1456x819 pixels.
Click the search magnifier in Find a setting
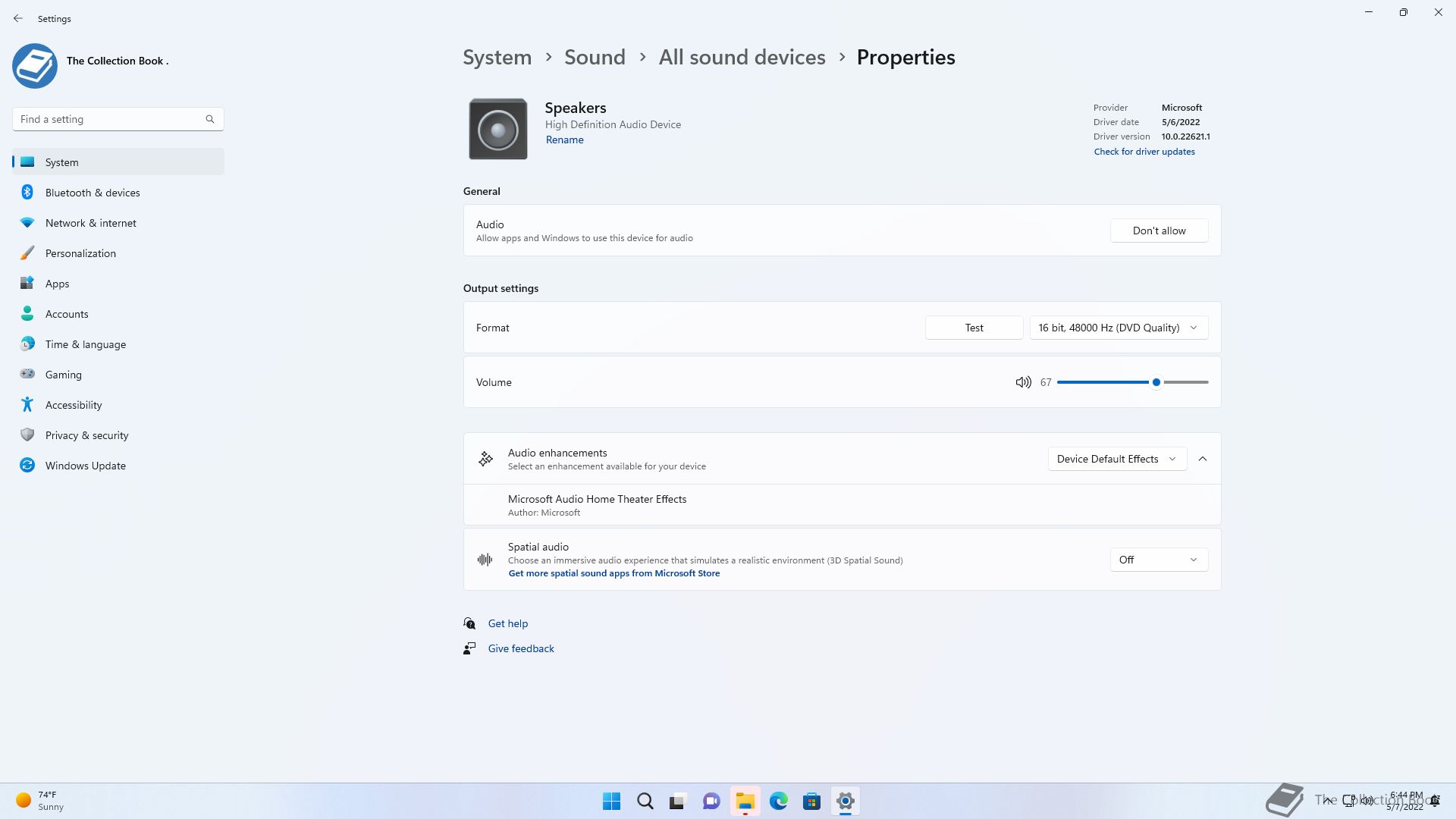[210, 119]
